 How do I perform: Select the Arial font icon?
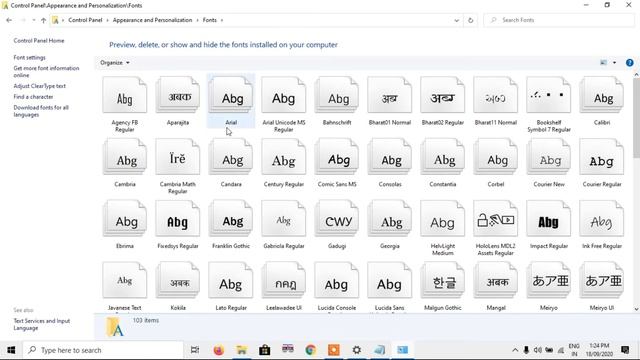231,96
